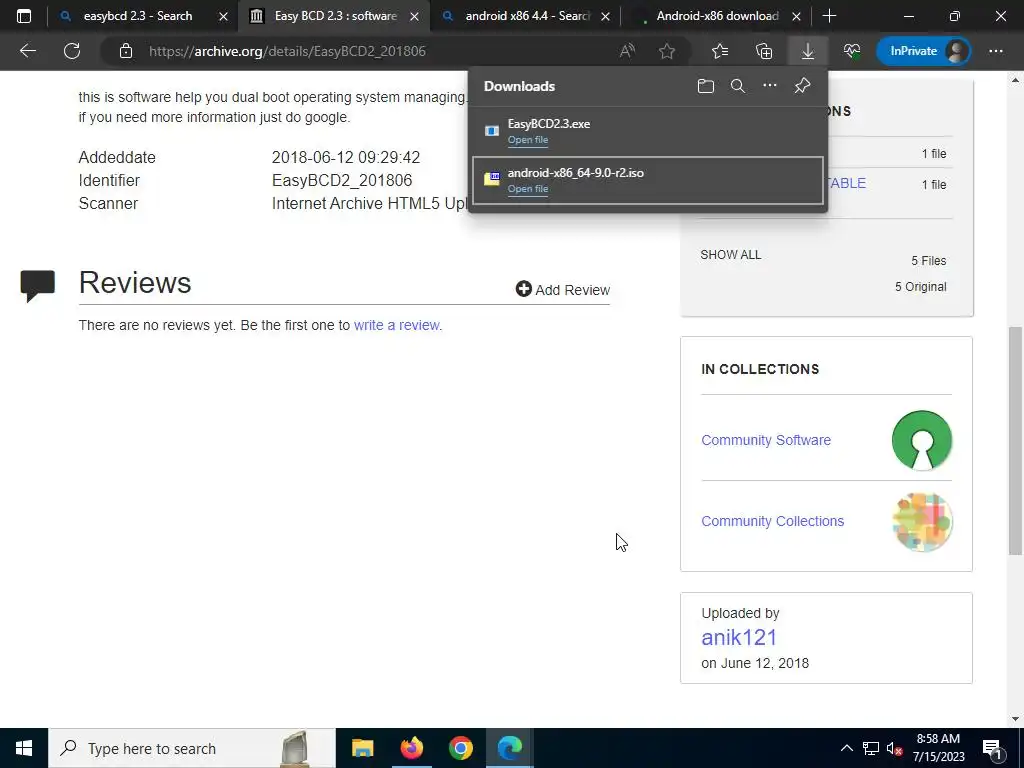Click the page vertical scrollbar thumb
The height and width of the screenshot is (768, 1024).
tap(1016, 441)
